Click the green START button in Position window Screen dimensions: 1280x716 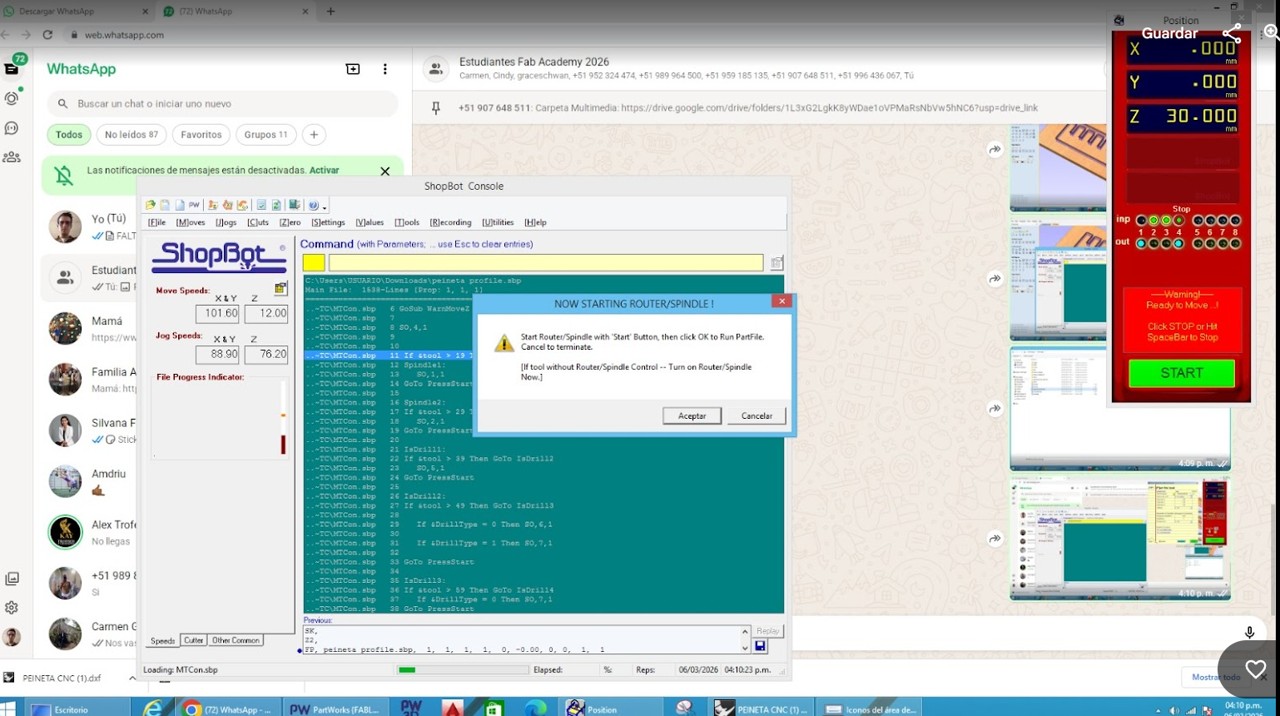(x=1181, y=373)
